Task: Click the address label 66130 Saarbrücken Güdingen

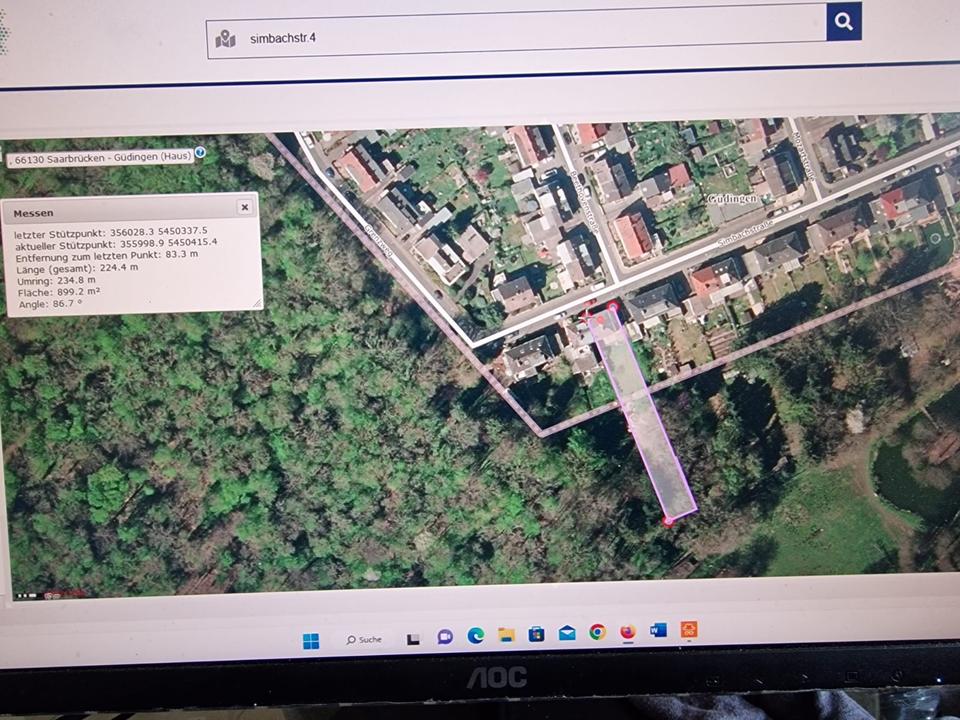Action: [100, 156]
